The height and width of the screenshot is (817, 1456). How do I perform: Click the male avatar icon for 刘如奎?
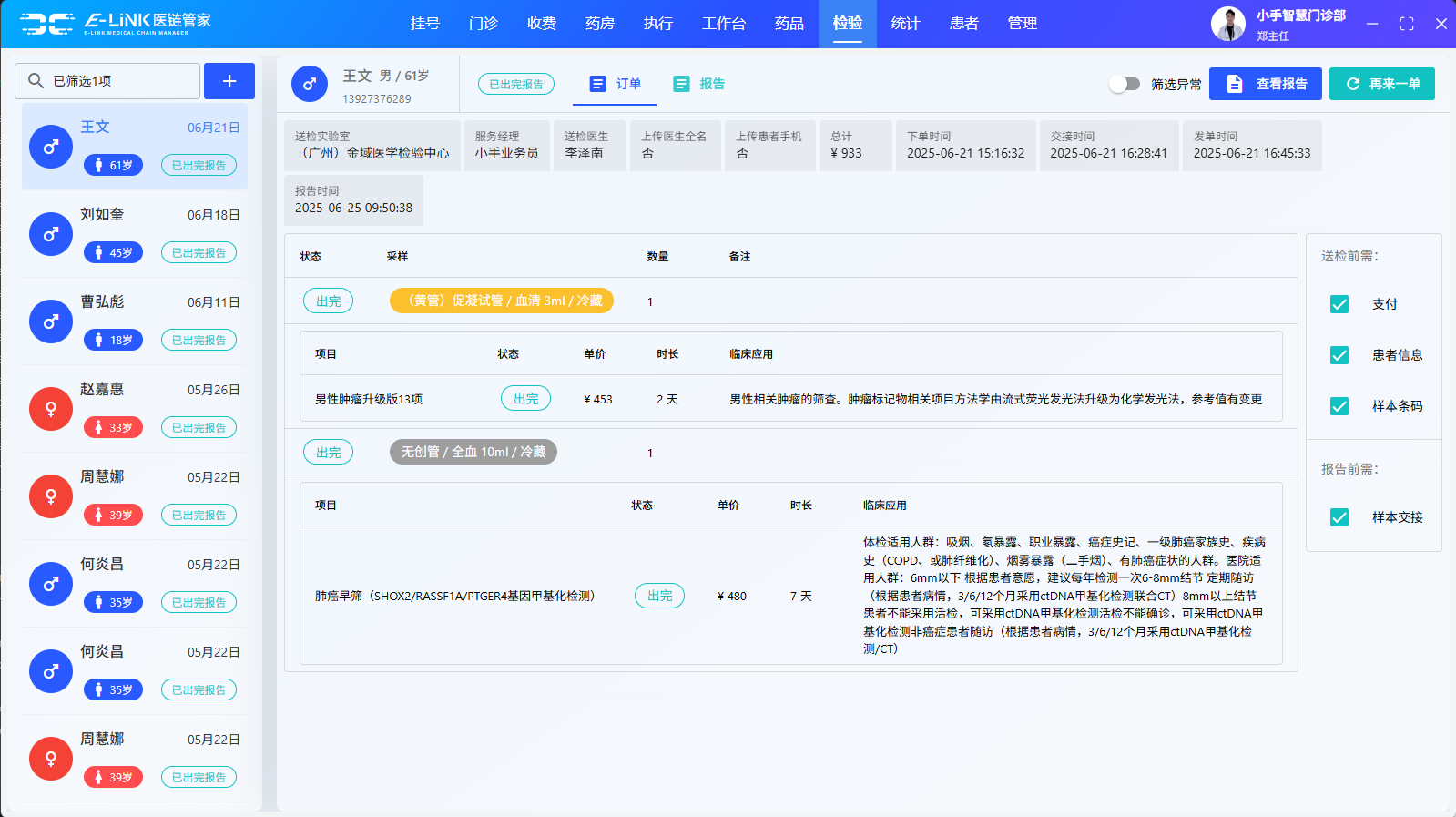[x=51, y=234]
